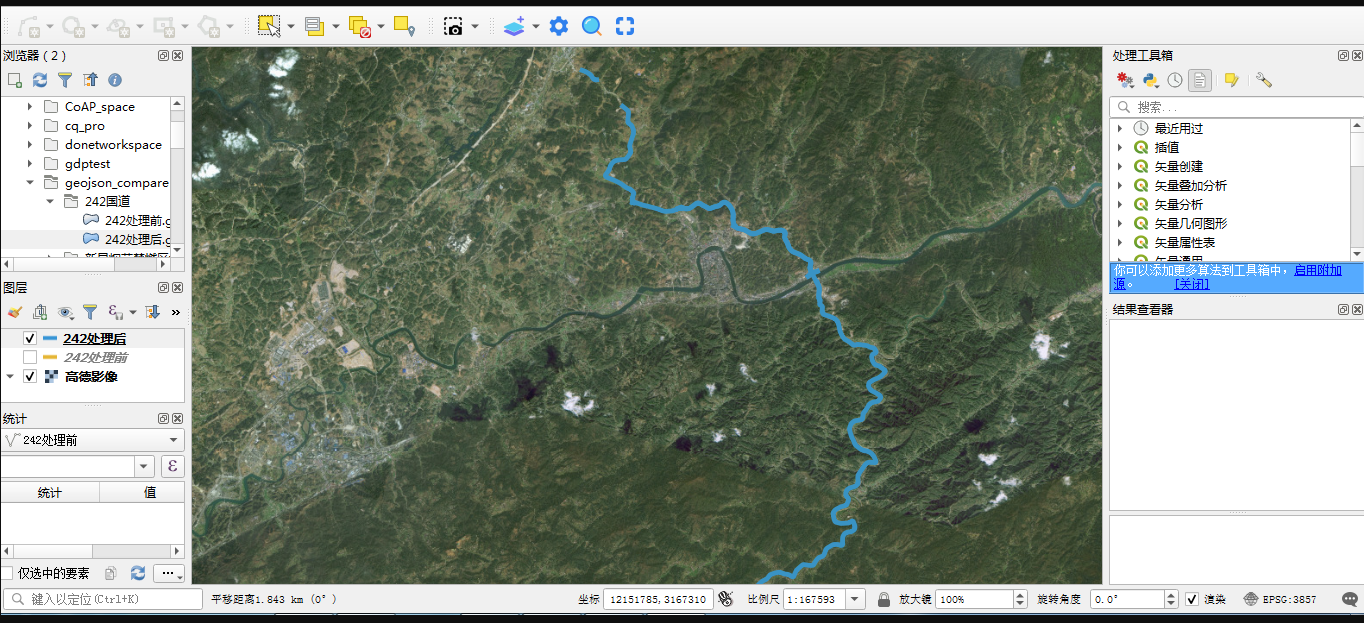This screenshot has width=1364, height=623.
Task: Toggle the render checkbox
Action: click(1192, 599)
